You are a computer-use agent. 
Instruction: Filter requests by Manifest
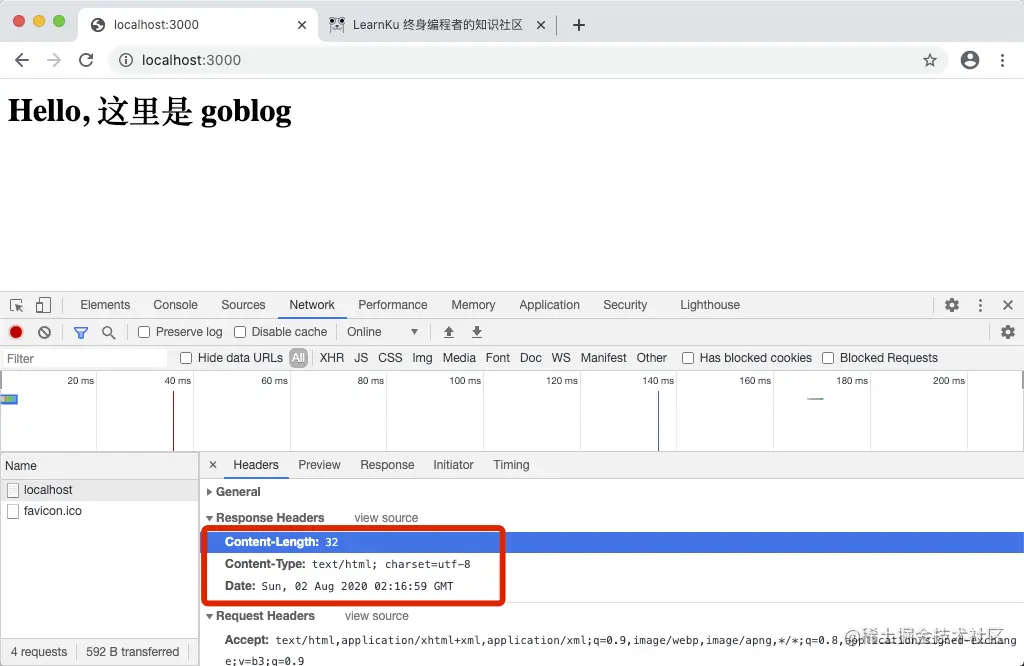603,358
